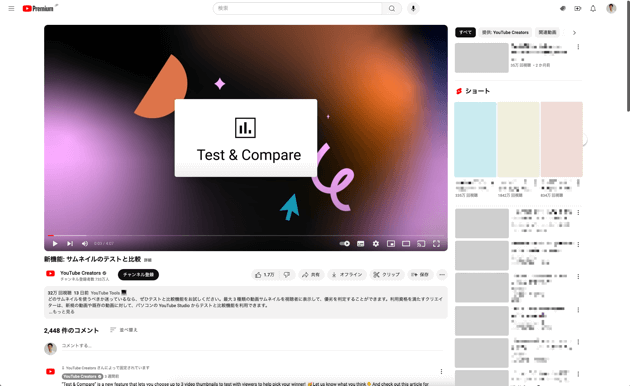The width and height of the screenshot is (630, 386).
Task: Click the 2,448 件のコメント heading
Action: click(71, 330)
